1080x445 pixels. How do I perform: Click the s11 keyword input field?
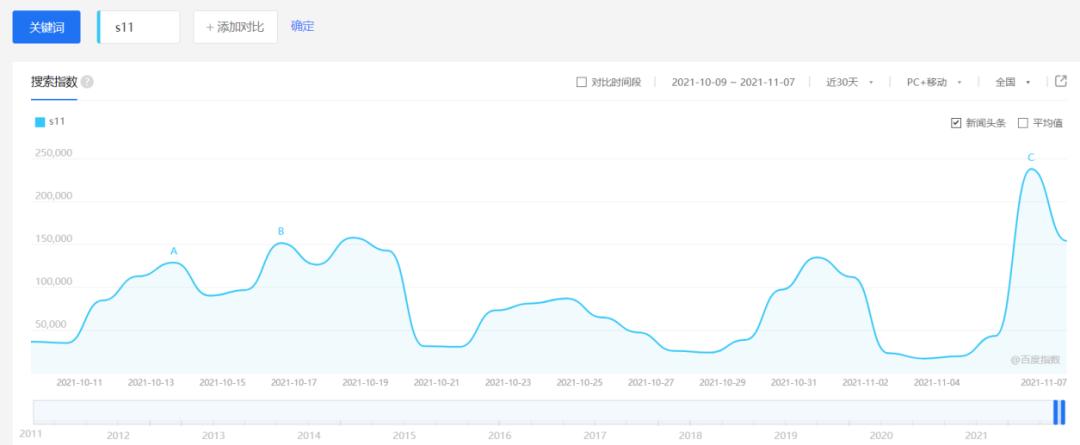[x=138, y=27]
